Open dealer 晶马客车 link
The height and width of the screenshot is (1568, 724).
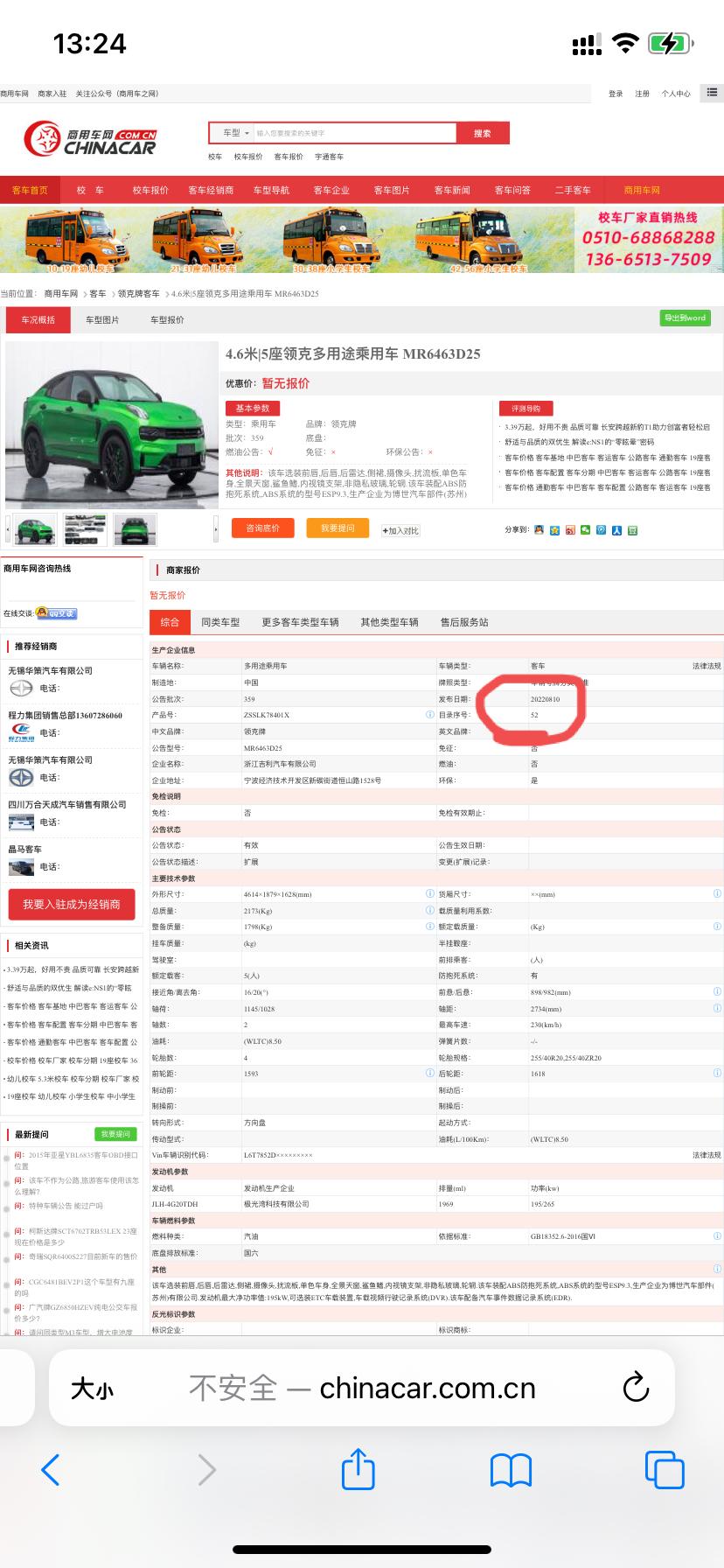24,849
